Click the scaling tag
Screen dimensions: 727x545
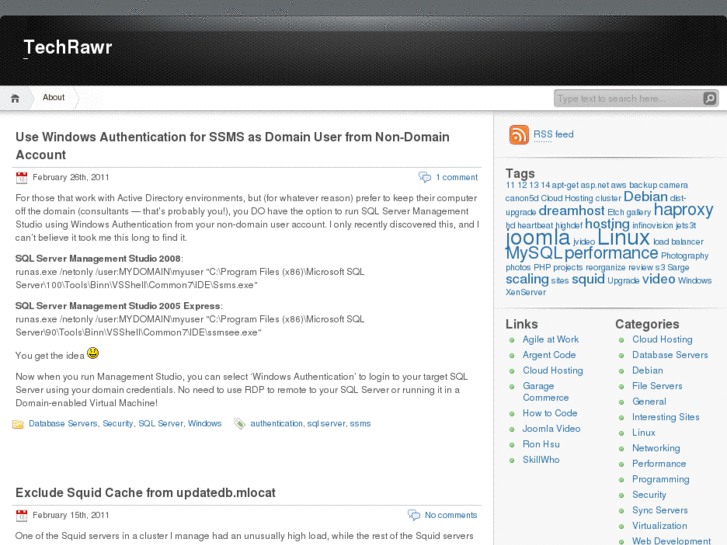click(x=527, y=280)
